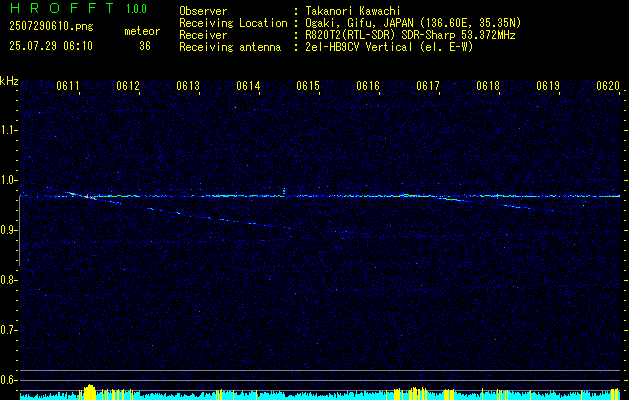Click the meteor label
The image size is (629, 400).
(x=142, y=31)
